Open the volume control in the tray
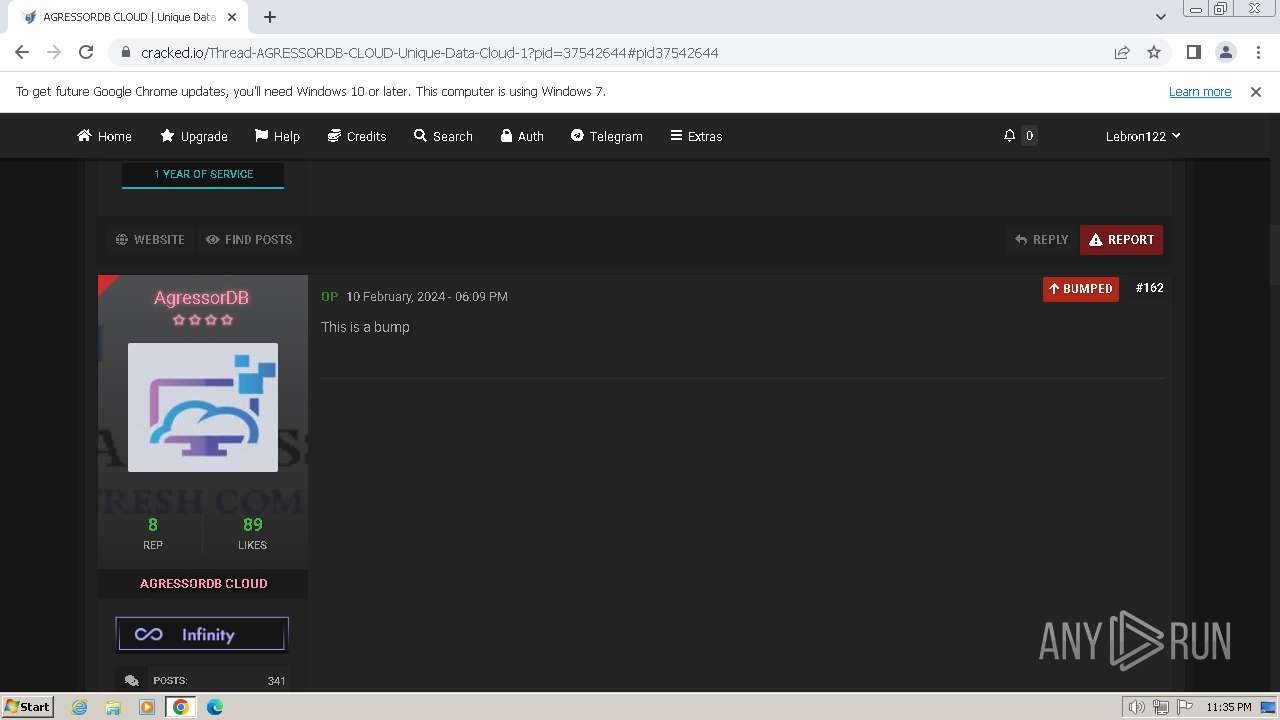1280x720 pixels. (1138, 707)
